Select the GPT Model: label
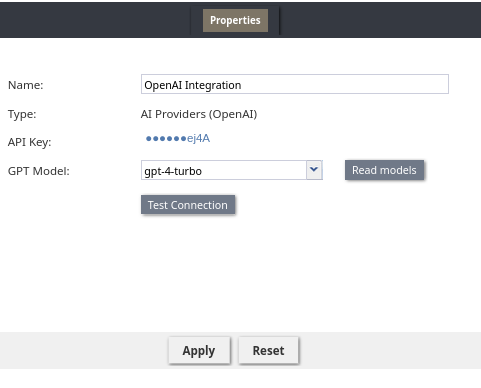This screenshot has width=481, height=388. 39,171
